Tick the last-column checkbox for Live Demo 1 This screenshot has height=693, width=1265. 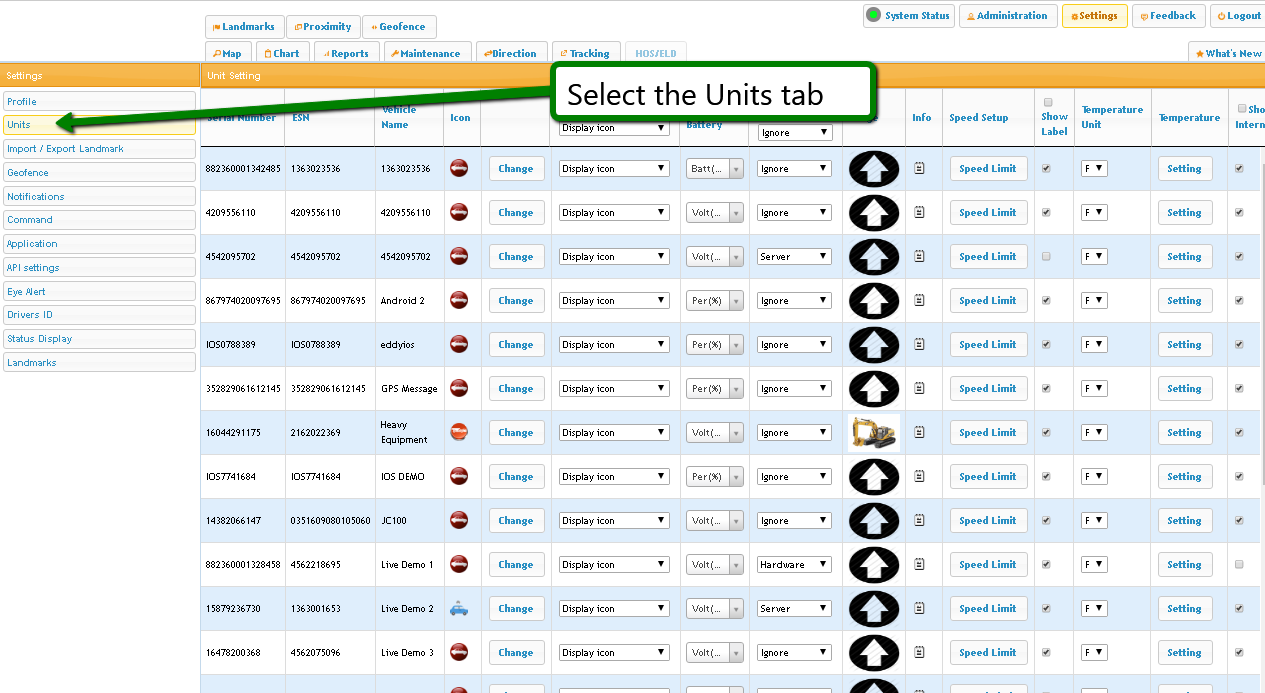(1239, 565)
